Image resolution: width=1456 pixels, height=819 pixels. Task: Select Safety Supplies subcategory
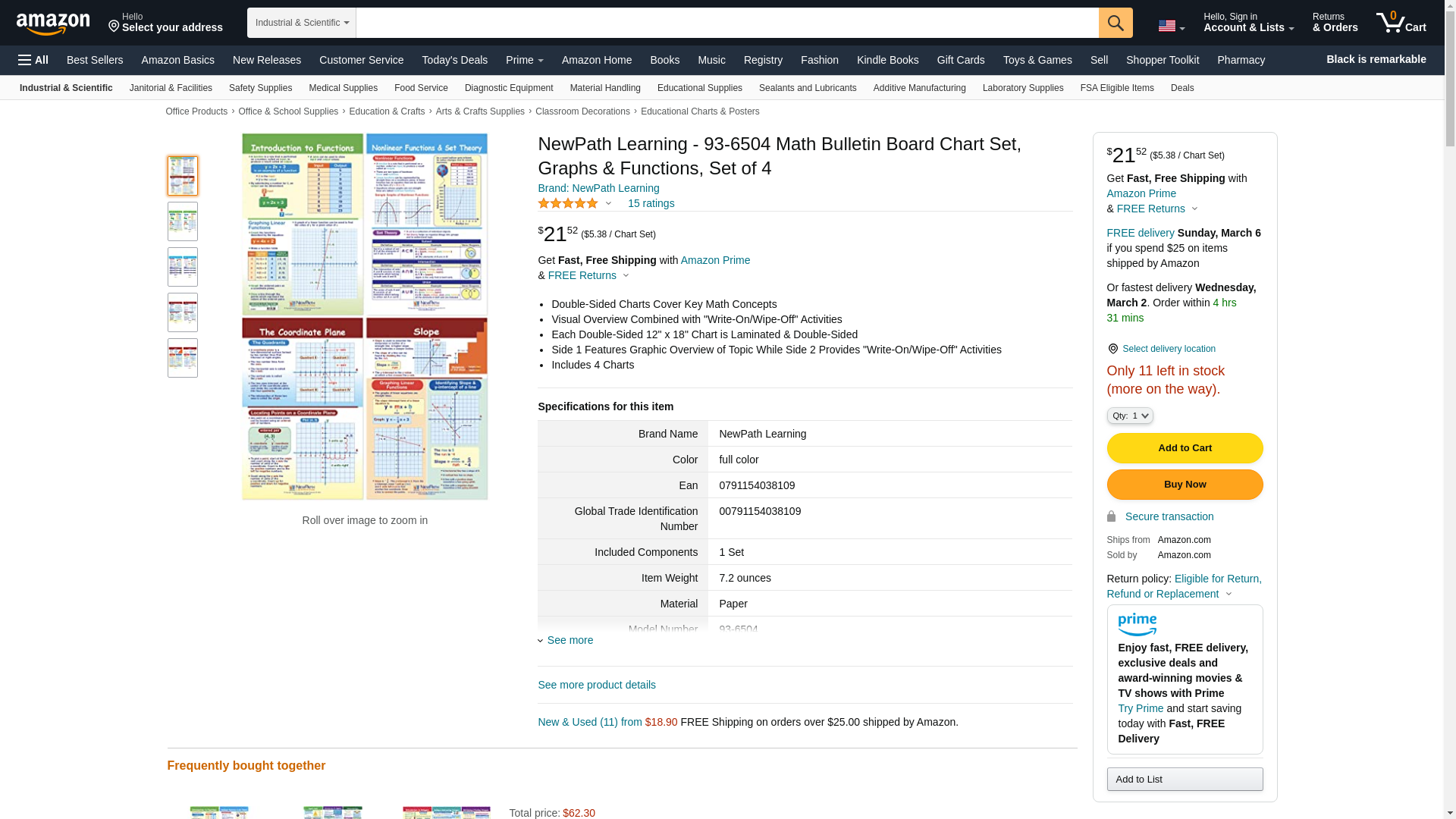[260, 88]
